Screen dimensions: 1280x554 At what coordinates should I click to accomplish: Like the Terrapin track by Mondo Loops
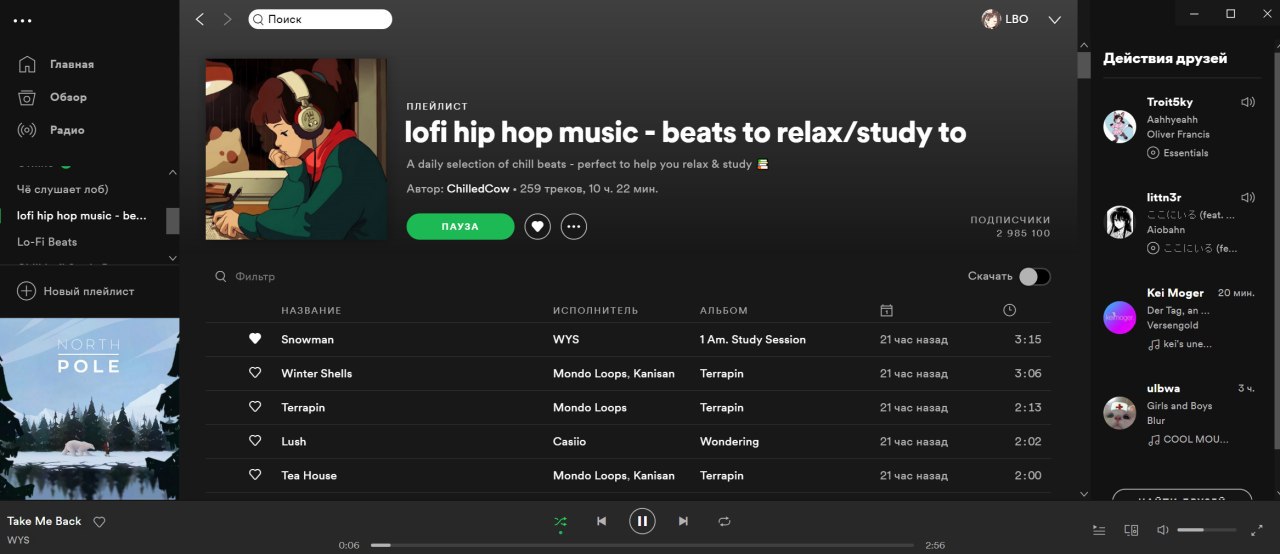(255, 407)
